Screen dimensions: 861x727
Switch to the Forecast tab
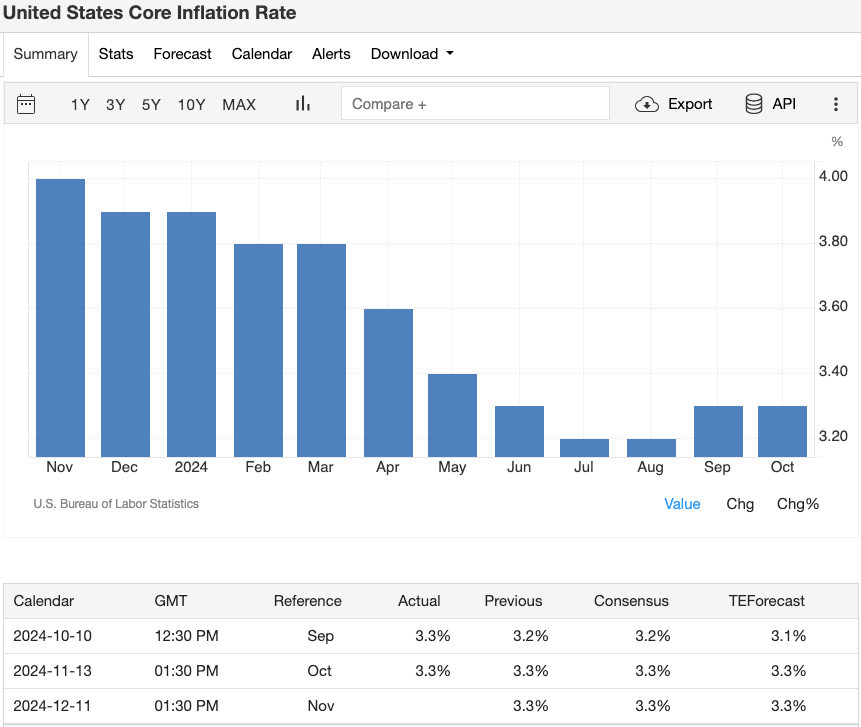(x=182, y=54)
